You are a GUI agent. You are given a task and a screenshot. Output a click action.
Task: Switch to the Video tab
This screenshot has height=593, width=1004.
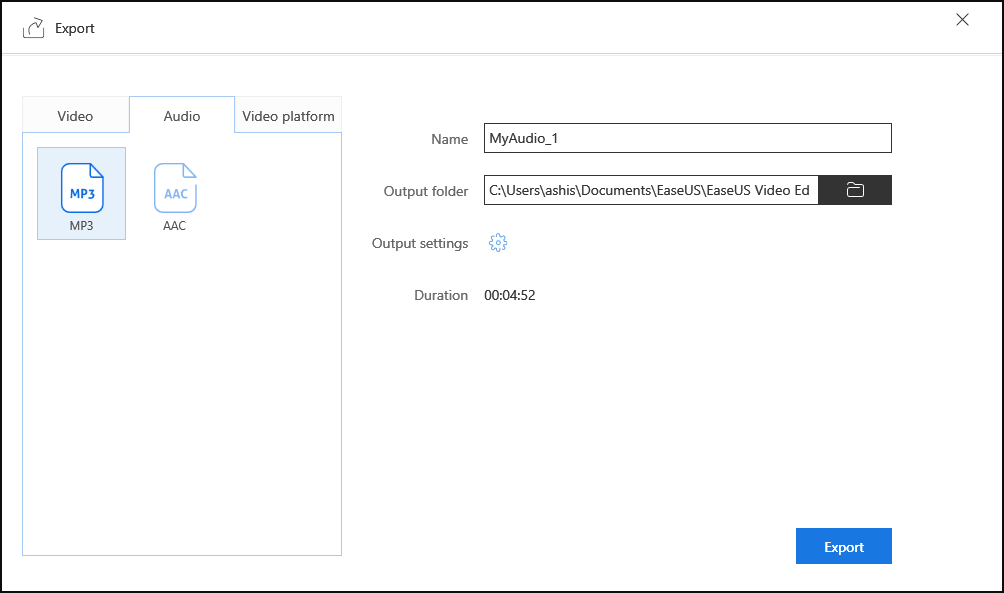pyautogui.click(x=75, y=116)
